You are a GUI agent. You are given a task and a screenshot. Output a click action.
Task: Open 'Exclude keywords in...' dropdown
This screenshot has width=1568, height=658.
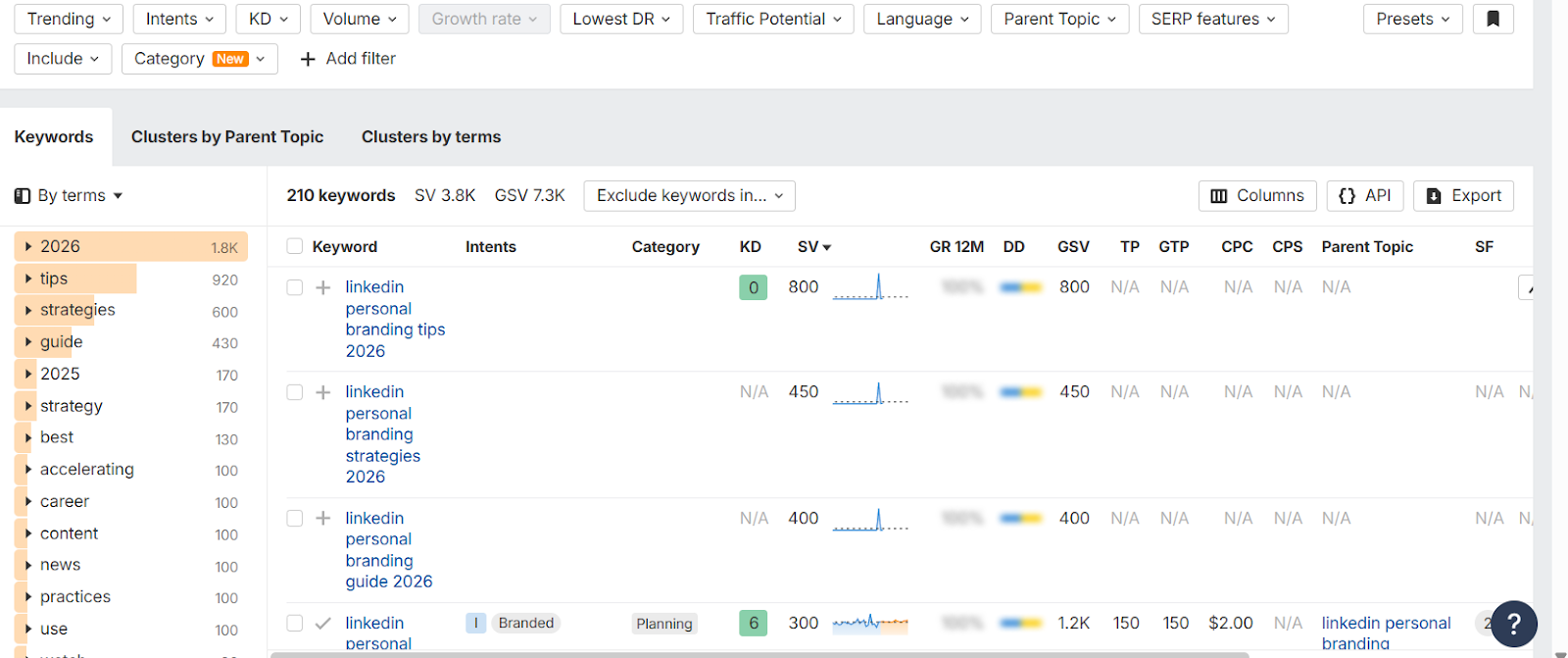coord(689,195)
